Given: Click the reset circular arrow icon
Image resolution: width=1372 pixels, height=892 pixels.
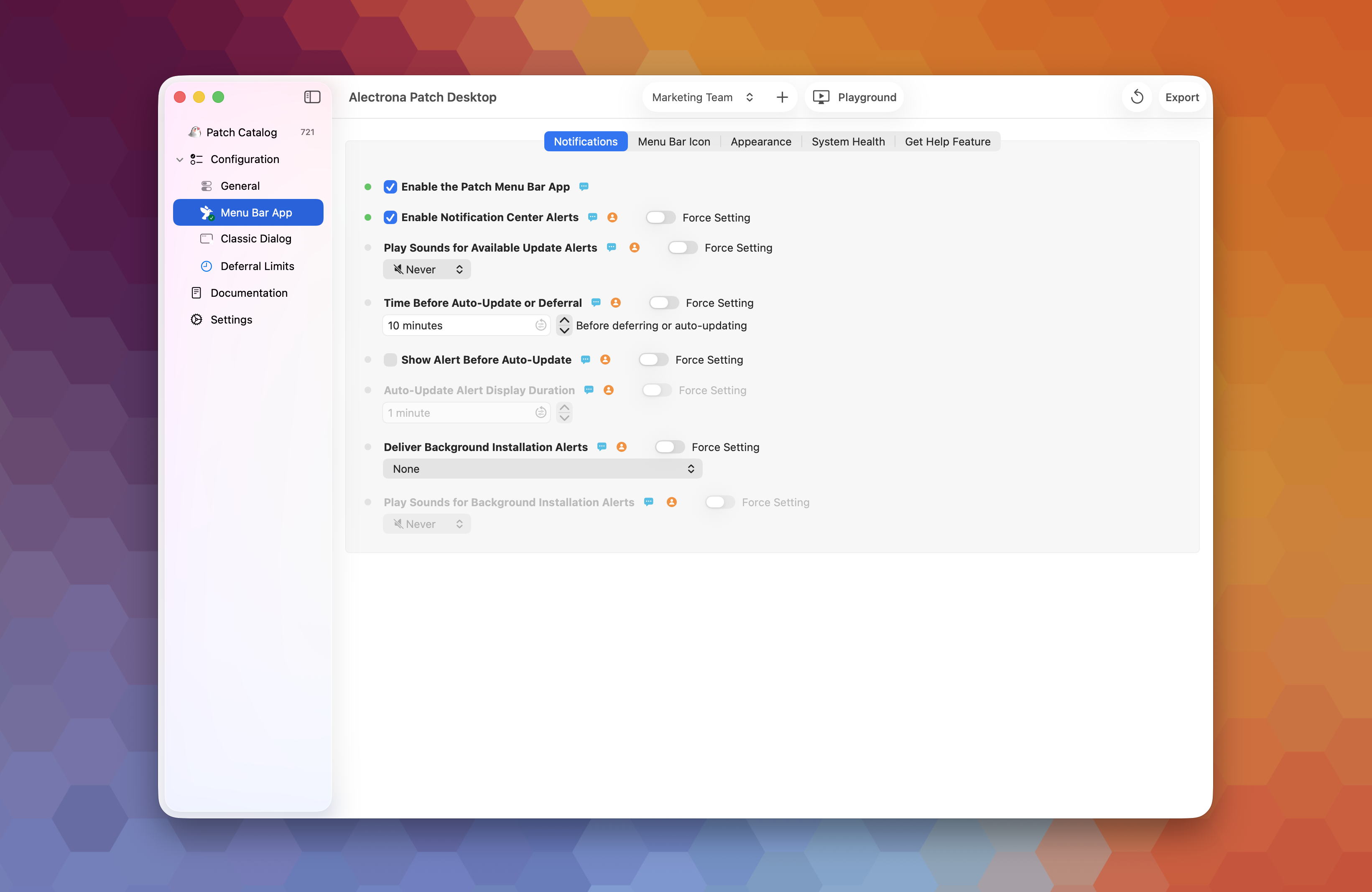Looking at the screenshot, I should 1137,97.
